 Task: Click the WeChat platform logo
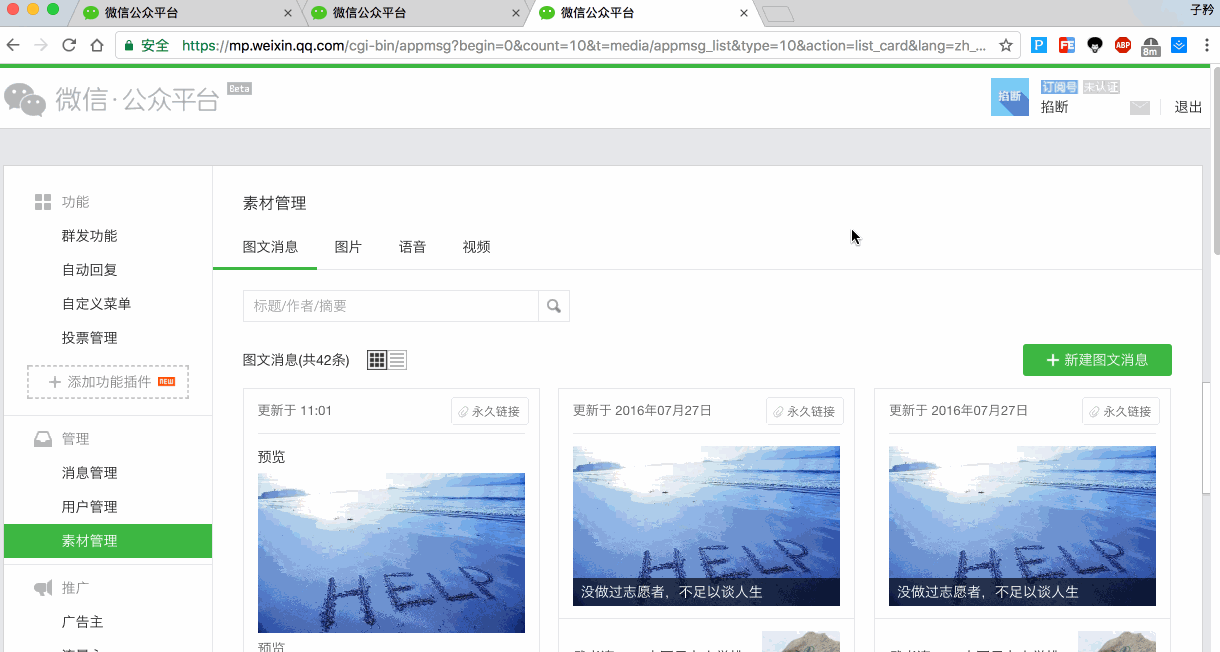(112, 99)
